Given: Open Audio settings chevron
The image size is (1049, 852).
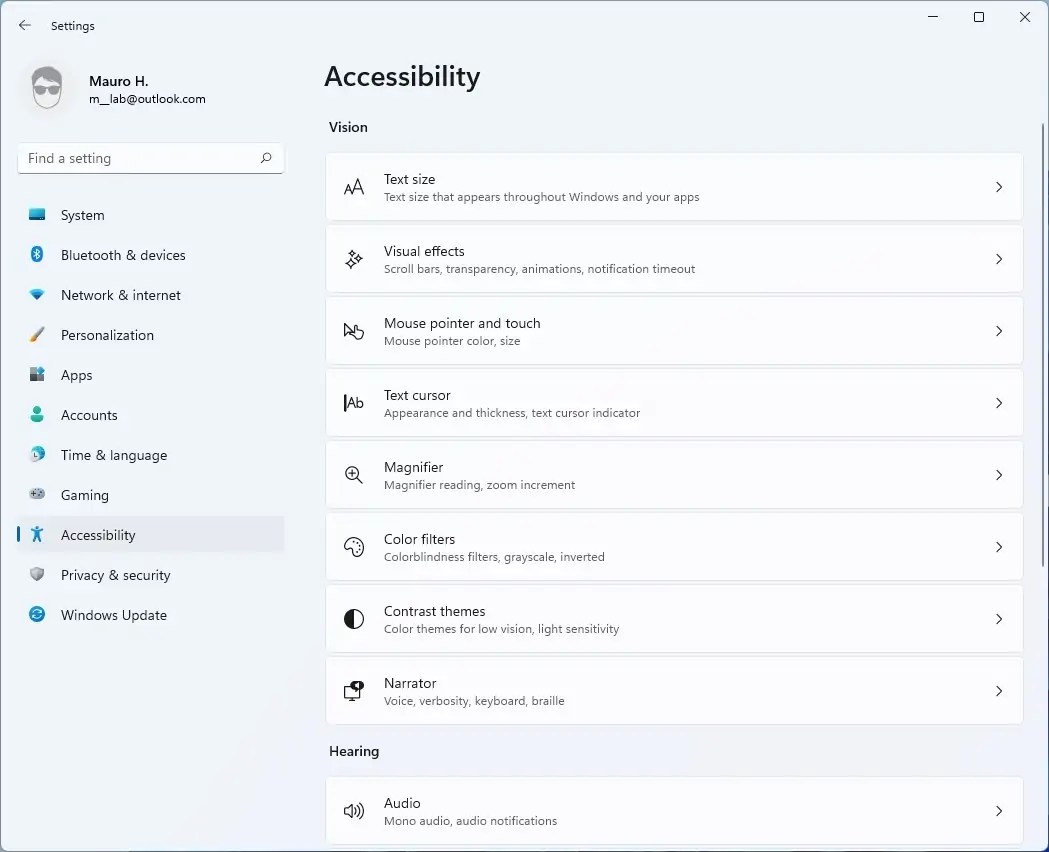Looking at the screenshot, I should [x=998, y=811].
